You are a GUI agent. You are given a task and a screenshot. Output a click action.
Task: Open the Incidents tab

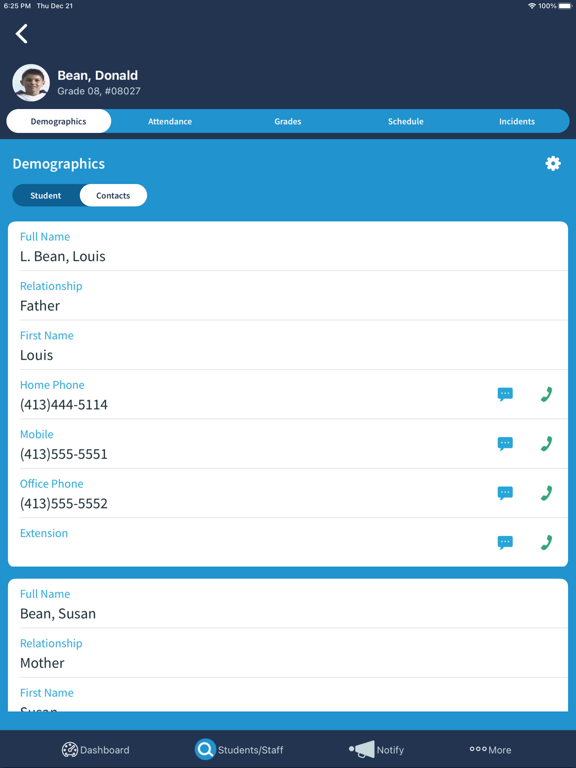(x=517, y=121)
